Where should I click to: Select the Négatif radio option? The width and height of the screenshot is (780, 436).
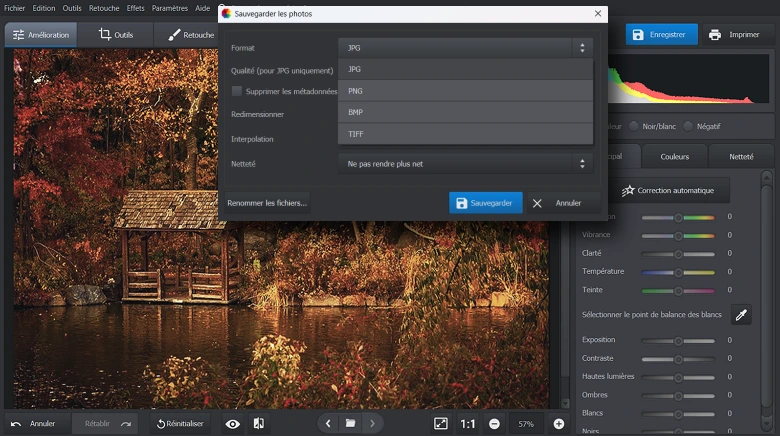tap(688, 126)
